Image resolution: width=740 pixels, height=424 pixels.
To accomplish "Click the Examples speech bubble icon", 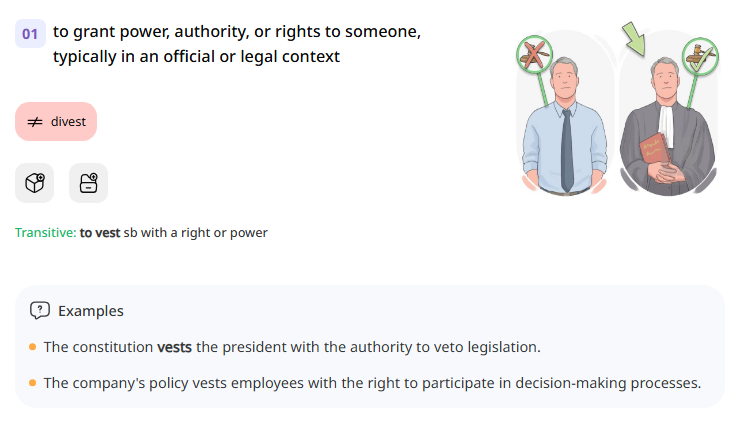I will pyautogui.click(x=40, y=310).
